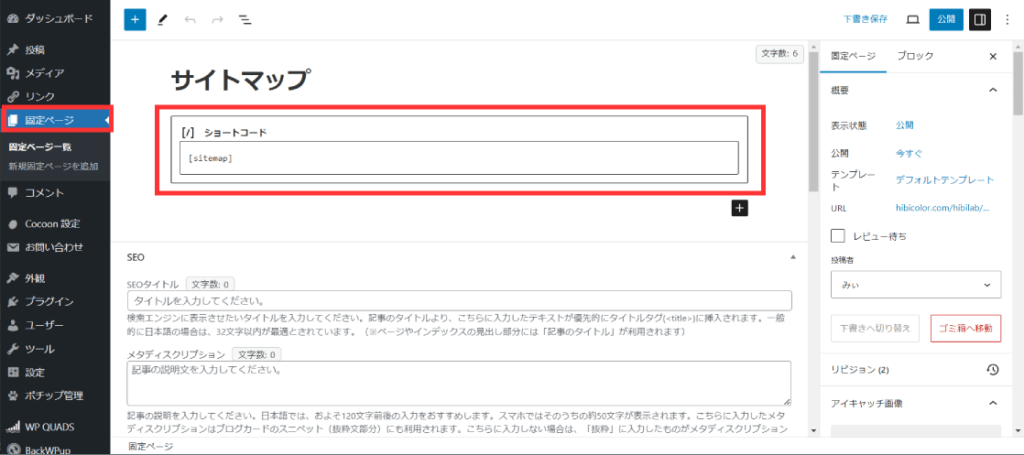Open the デフォルトテンプレート template link
Viewport: 1024px width, 455px height.
point(945,180)
